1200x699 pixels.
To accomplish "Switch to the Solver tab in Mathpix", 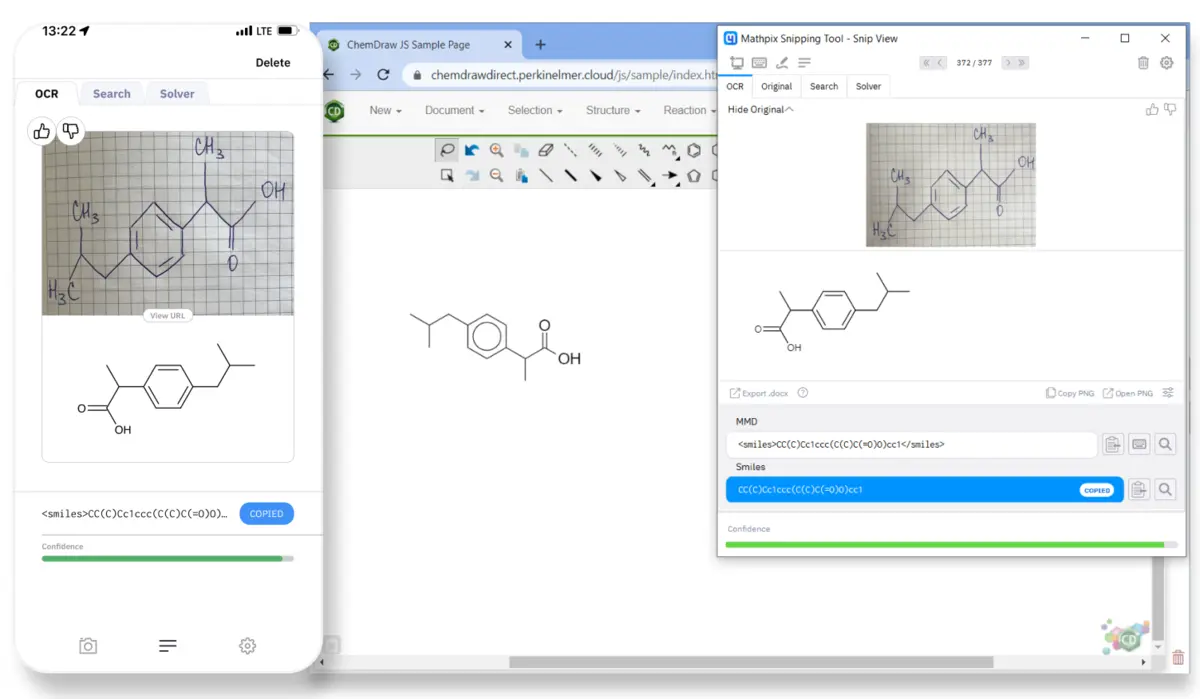I will pyautogui.click(x=868, y=86).
